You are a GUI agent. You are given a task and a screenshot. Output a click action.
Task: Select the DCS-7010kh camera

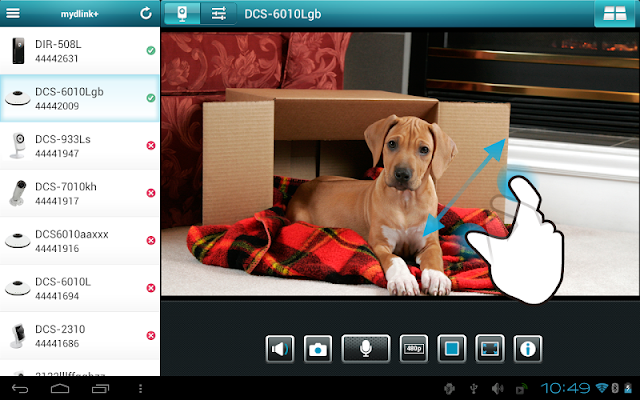[80, 193]
